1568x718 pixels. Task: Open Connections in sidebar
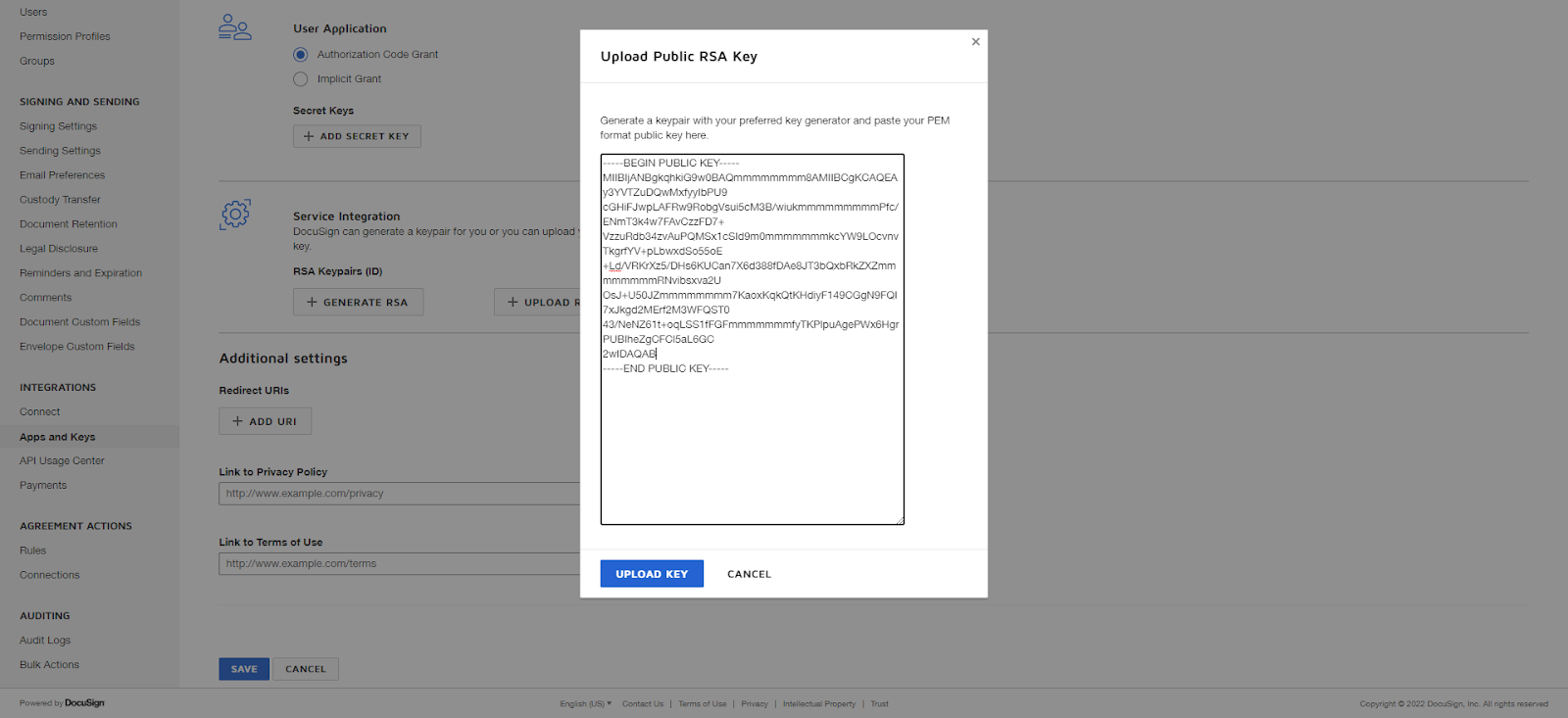coord(49,575)
